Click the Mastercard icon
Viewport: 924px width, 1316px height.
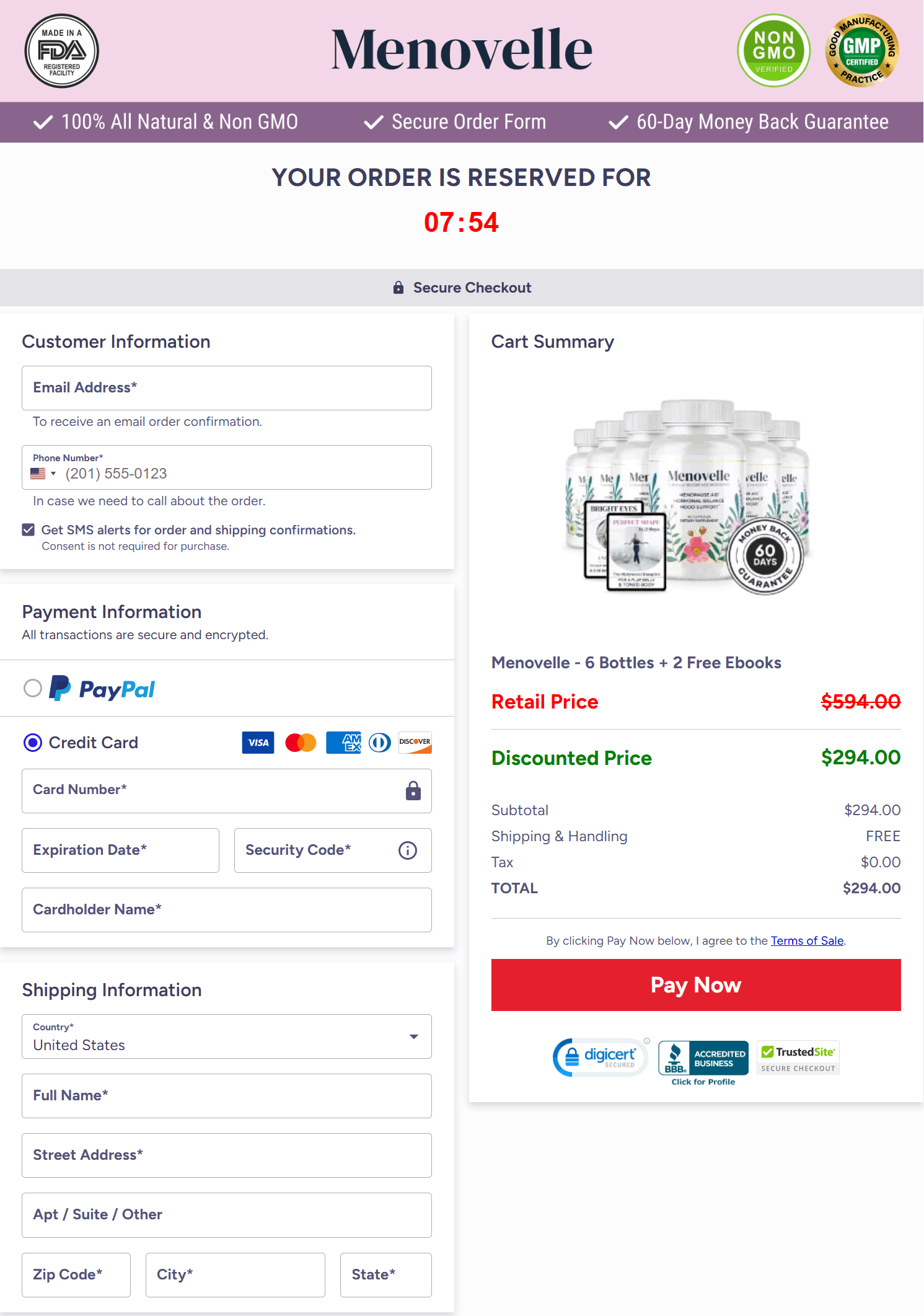[300, 743]
